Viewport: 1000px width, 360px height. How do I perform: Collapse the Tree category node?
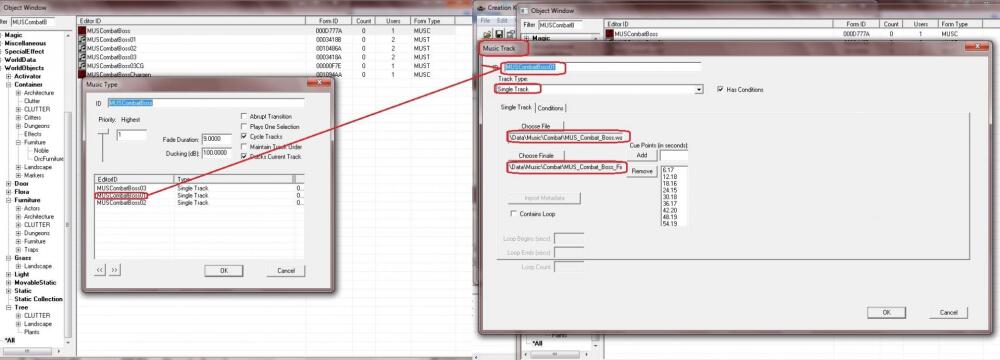9,307
